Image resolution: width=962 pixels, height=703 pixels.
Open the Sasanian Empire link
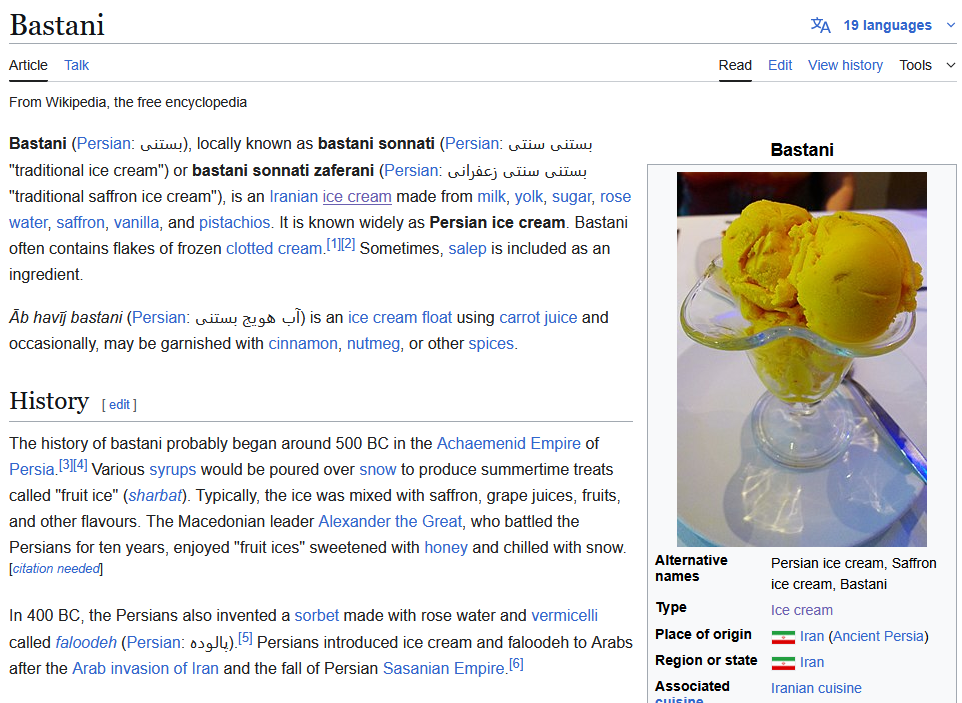tap(444, 668)
